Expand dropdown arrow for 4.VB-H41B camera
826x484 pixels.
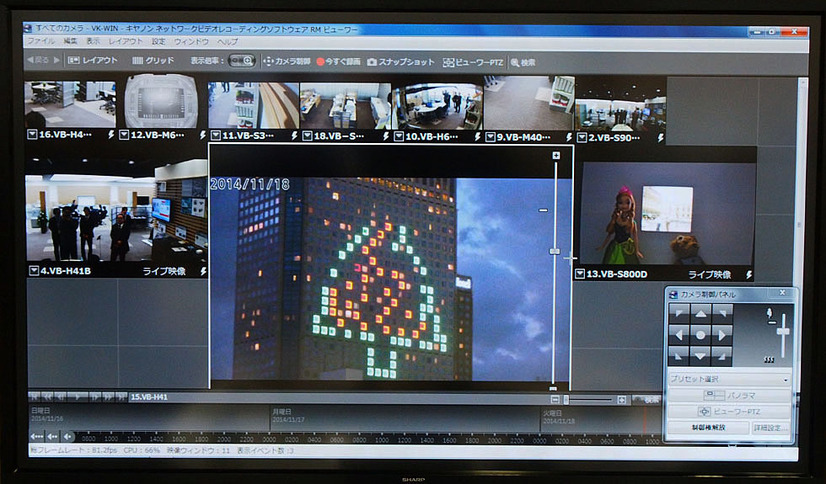click(34, 271)
